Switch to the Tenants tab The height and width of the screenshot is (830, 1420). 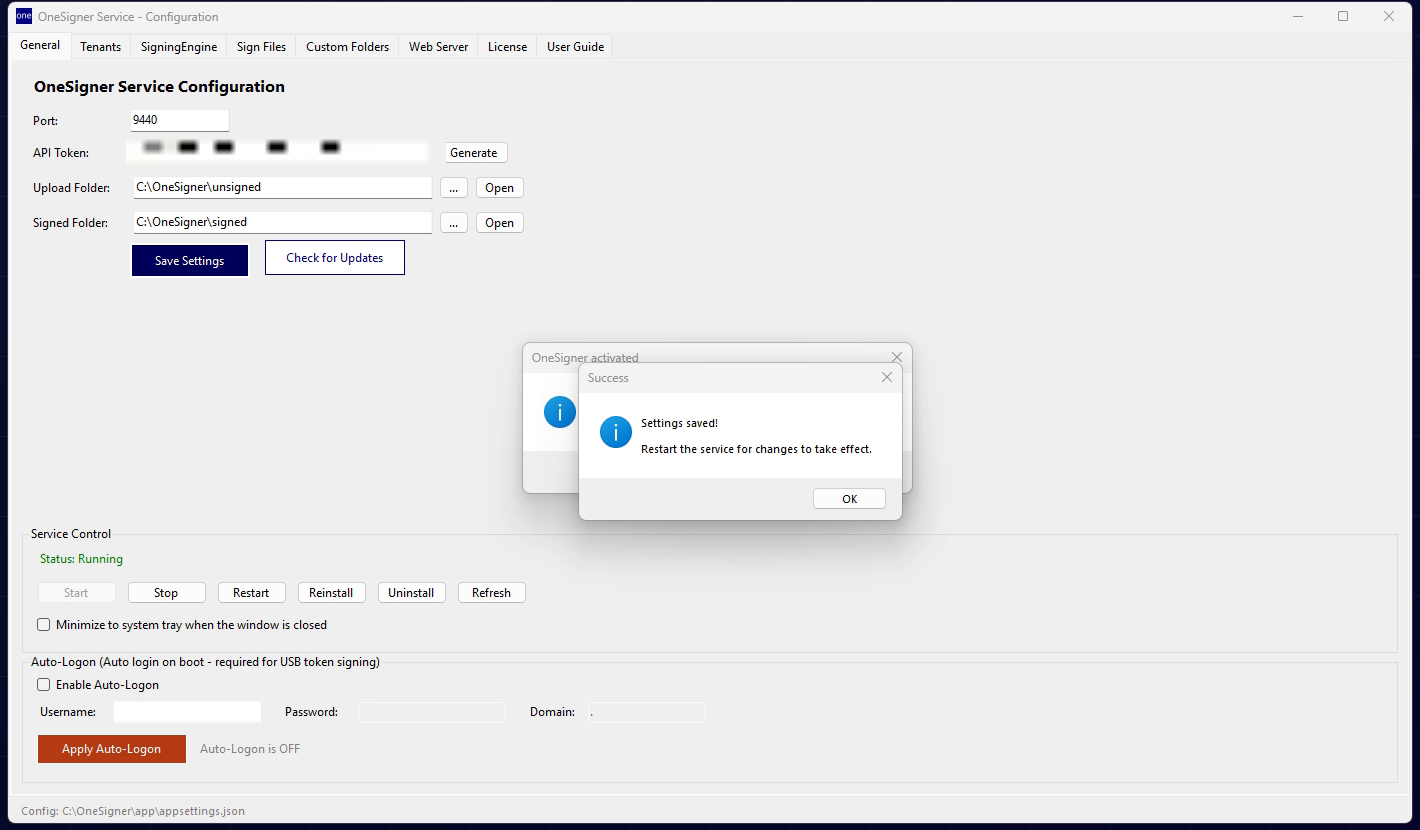click(x=101, y=47)
